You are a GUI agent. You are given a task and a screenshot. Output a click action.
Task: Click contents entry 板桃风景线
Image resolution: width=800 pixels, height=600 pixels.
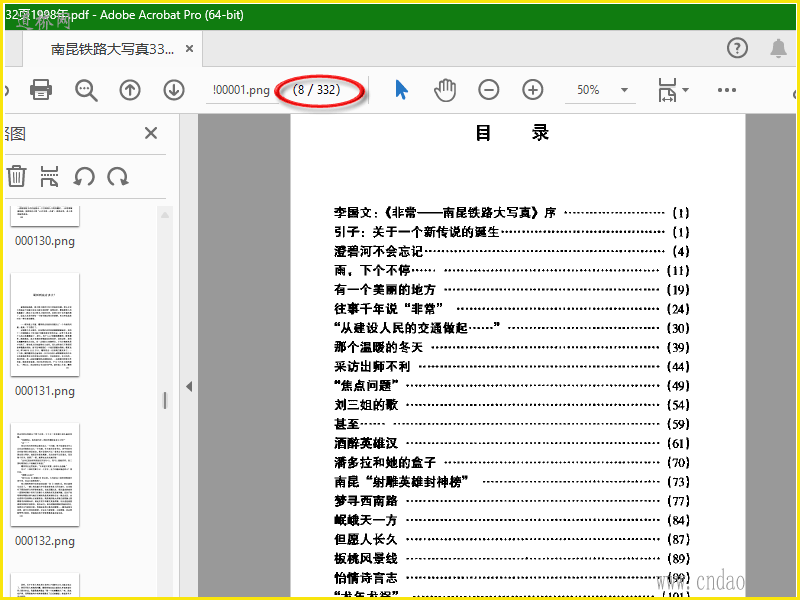click(366, 559)
